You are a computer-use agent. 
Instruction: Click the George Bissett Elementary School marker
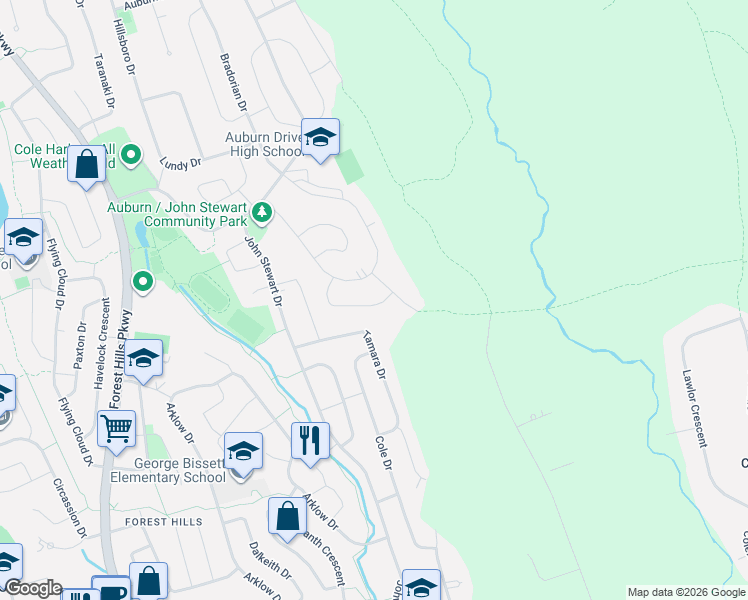(x=243, y=453)
